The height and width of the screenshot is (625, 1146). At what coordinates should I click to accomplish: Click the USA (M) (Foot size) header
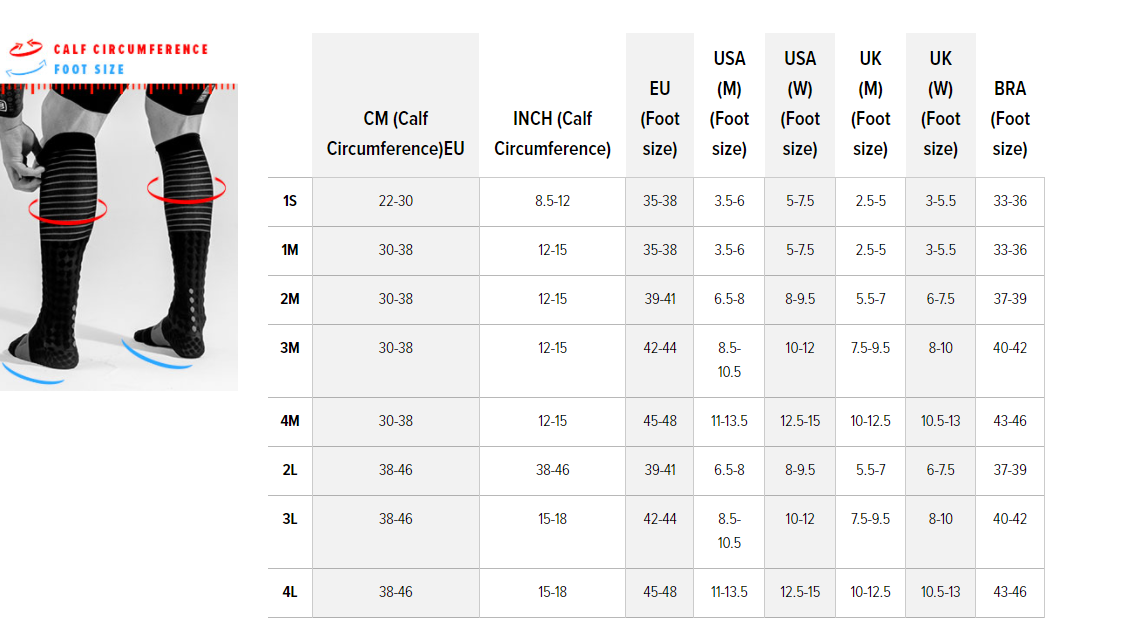[x=729, y=103]
